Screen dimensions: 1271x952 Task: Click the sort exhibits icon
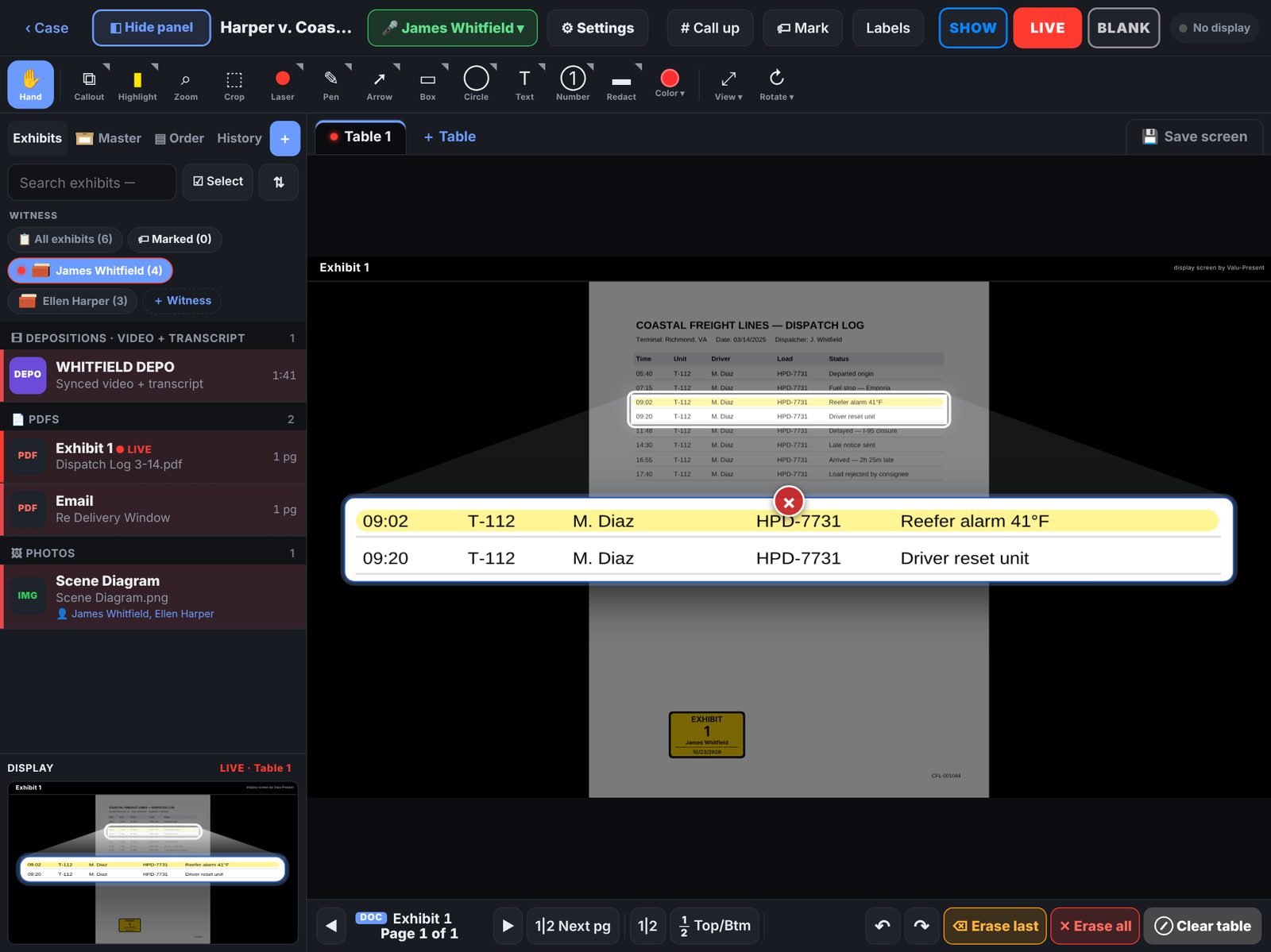(x=279, y=182)
